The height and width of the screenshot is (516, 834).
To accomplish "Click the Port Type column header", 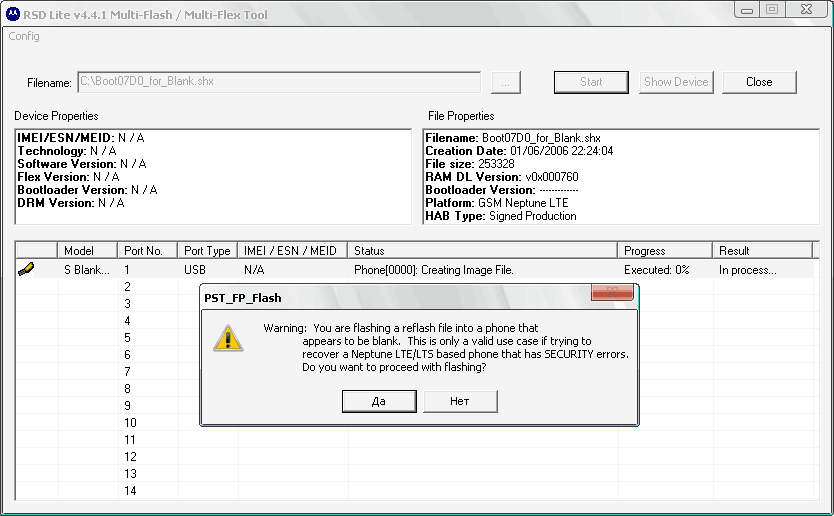I will click(x=207, y=251).
